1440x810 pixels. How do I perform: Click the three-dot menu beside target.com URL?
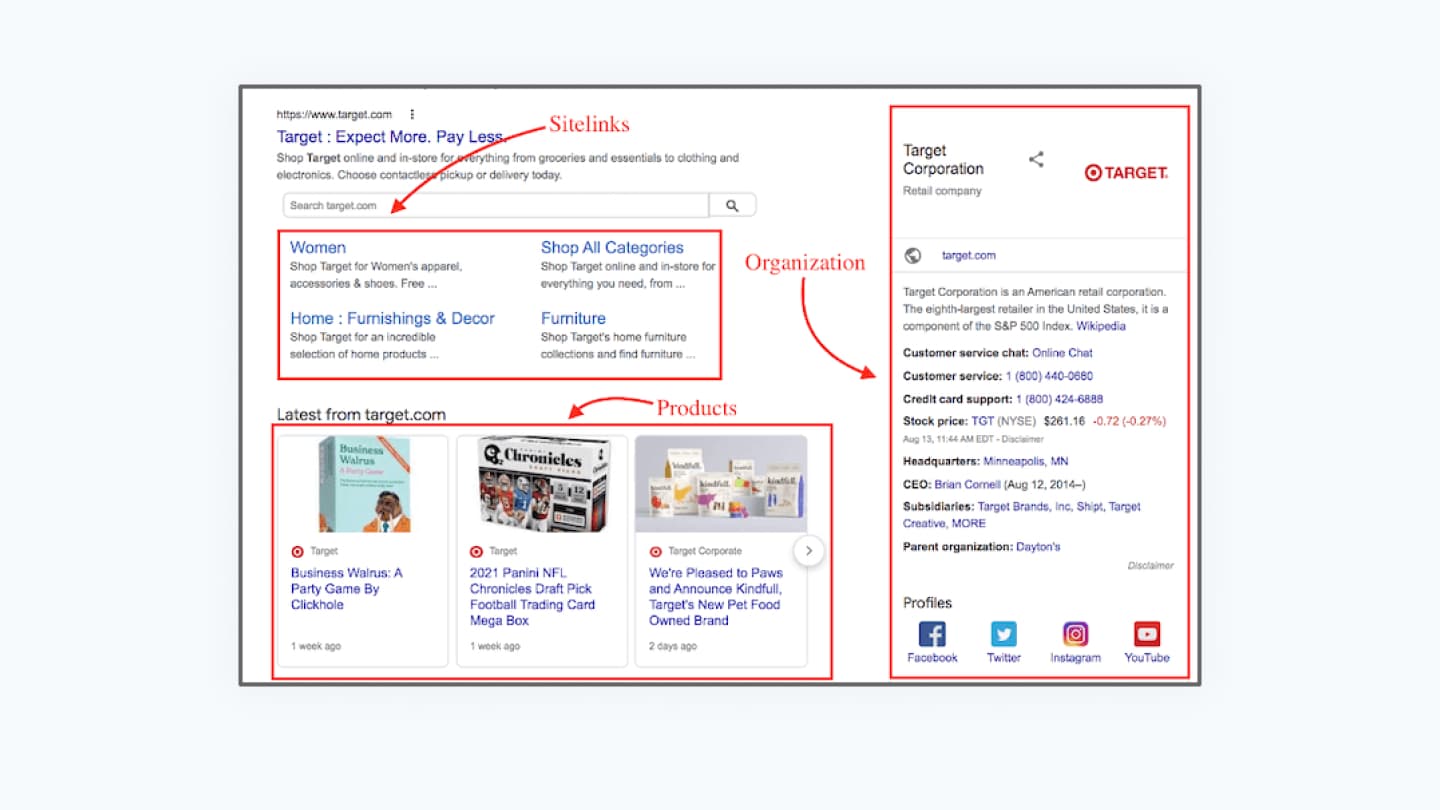412,115
